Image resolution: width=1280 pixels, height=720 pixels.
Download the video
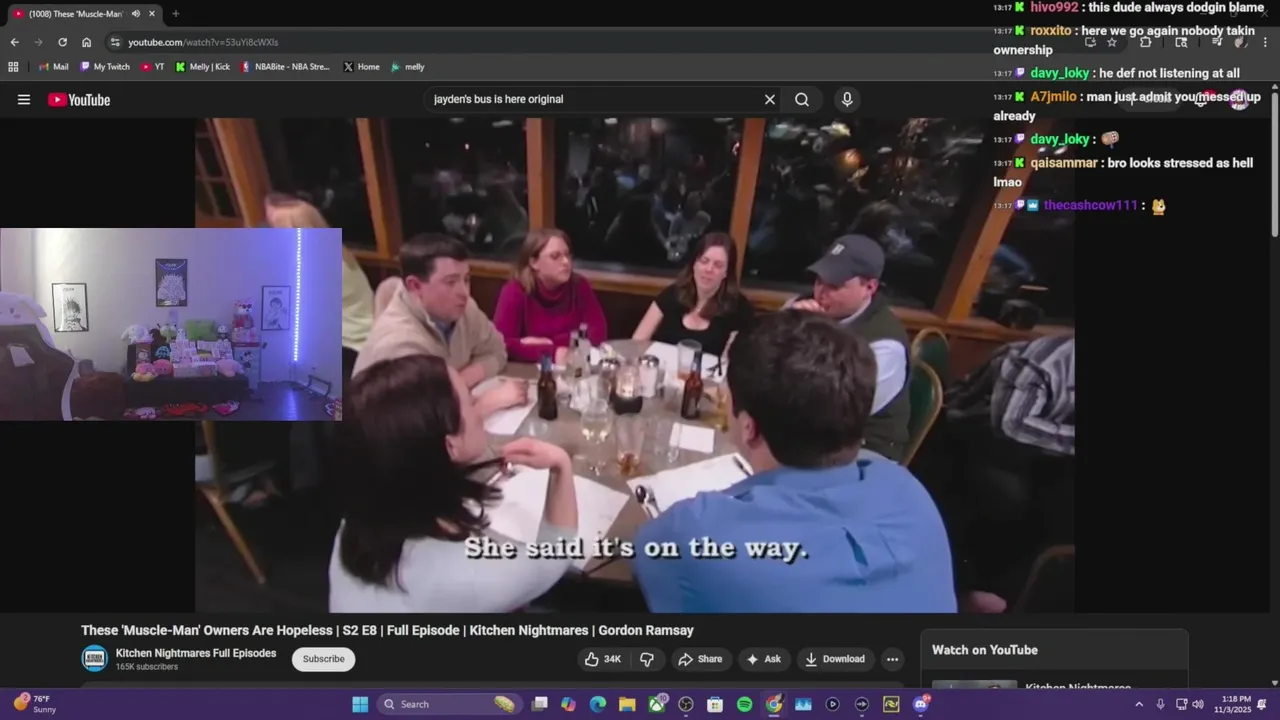[835, 659]
